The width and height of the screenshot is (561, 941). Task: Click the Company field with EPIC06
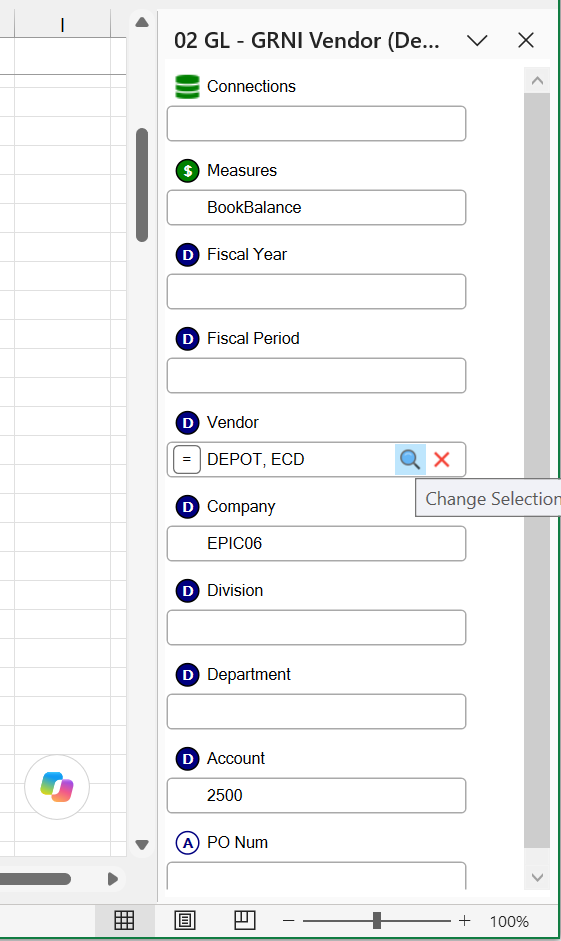tap(316, 544)
